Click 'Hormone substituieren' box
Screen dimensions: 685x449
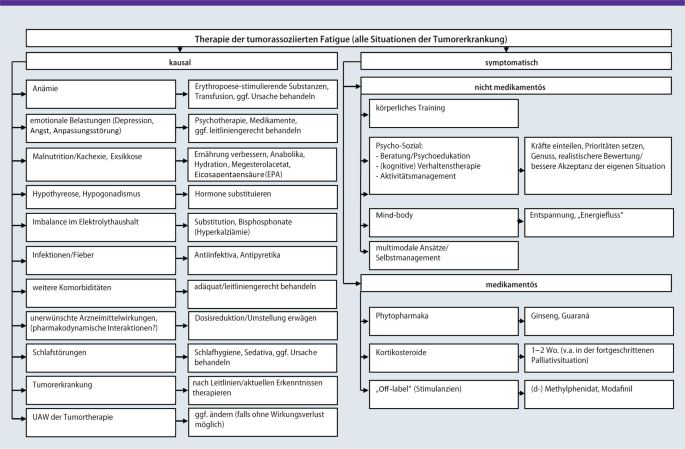coord(263,197)
